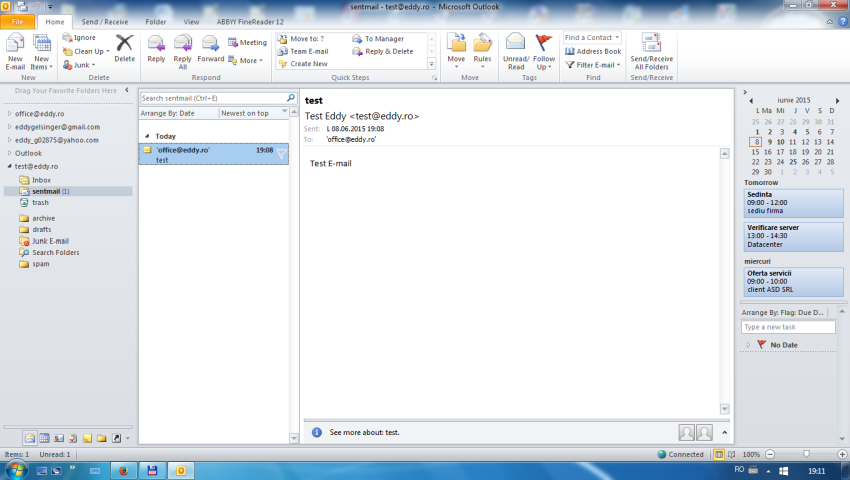Open the File tab
850x480 pixels.
click(x=17, y=22)
